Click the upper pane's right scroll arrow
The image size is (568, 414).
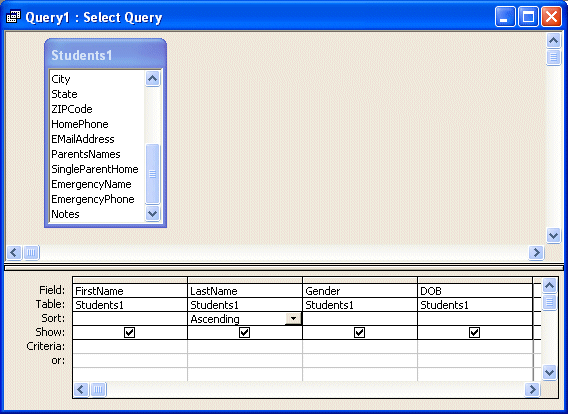[536, 252]
